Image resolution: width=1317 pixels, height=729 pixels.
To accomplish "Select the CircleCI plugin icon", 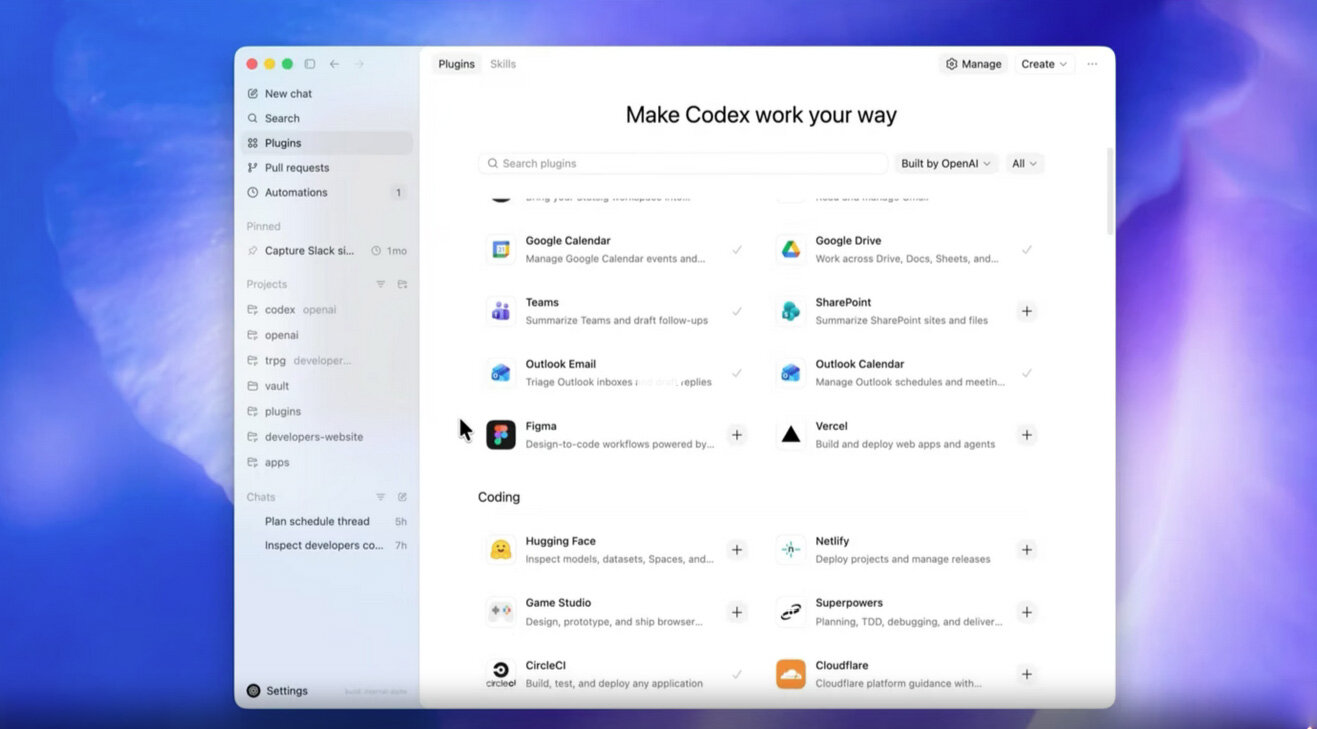I will tap(501, 673).
